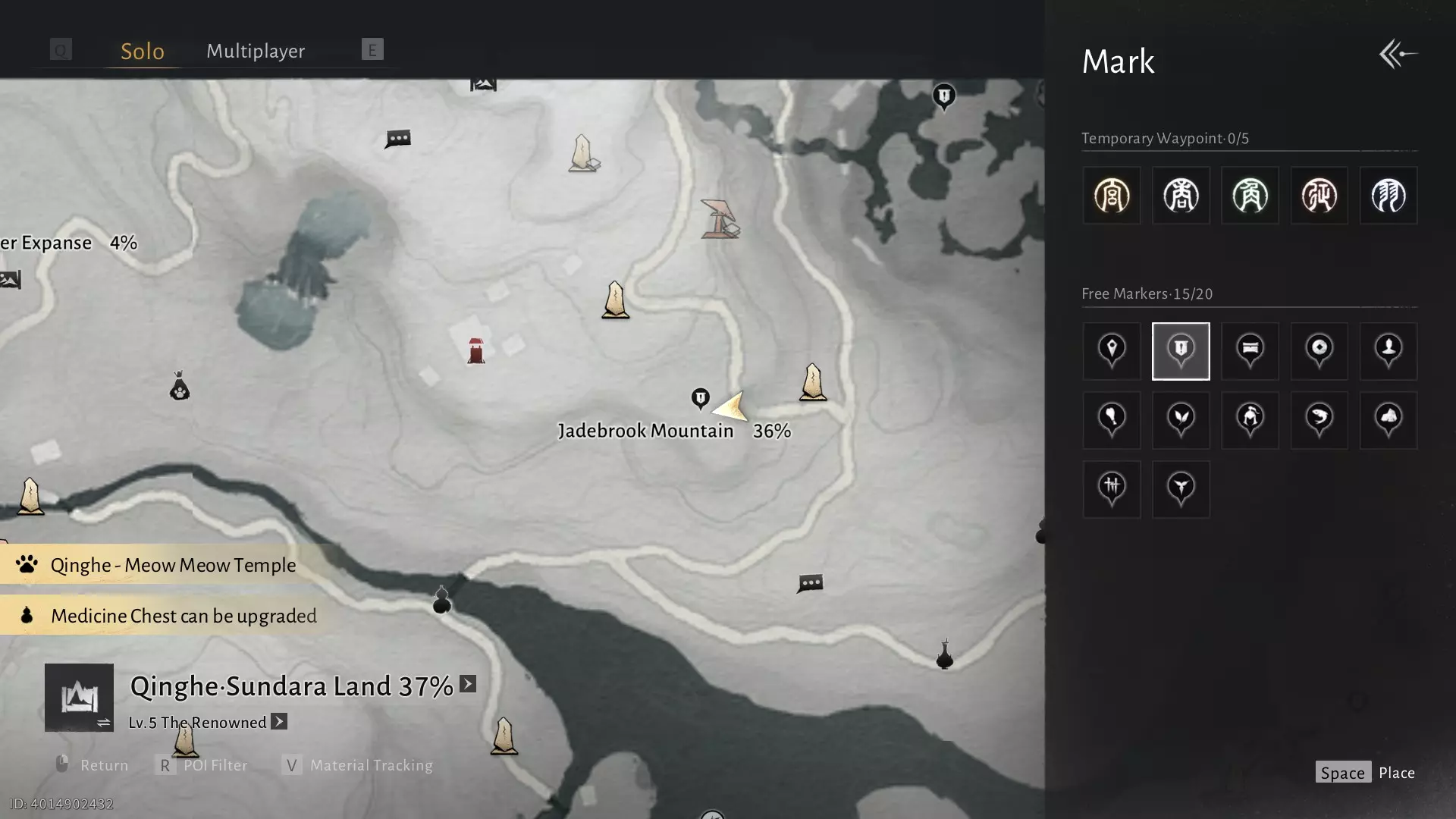Switch to the Multiplayer tab

[x=256, y=51]
